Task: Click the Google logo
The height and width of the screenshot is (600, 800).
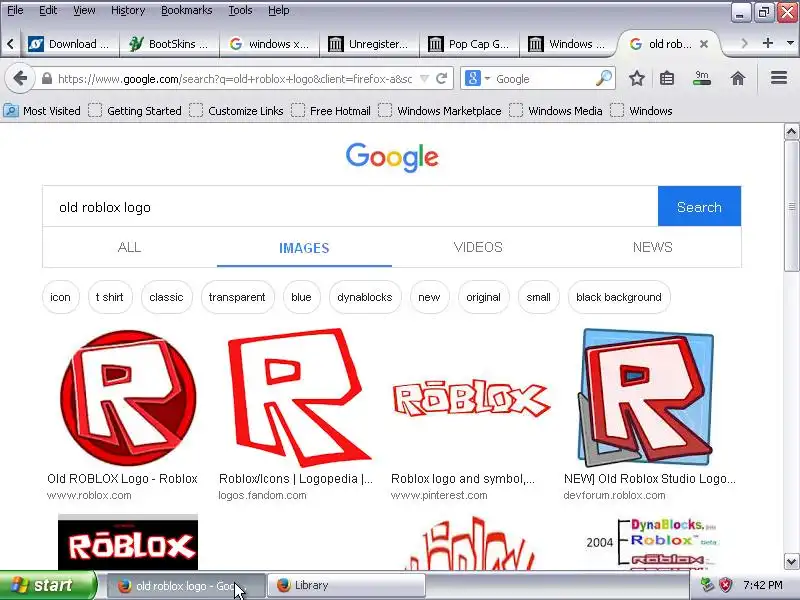Action: [392, 157]
